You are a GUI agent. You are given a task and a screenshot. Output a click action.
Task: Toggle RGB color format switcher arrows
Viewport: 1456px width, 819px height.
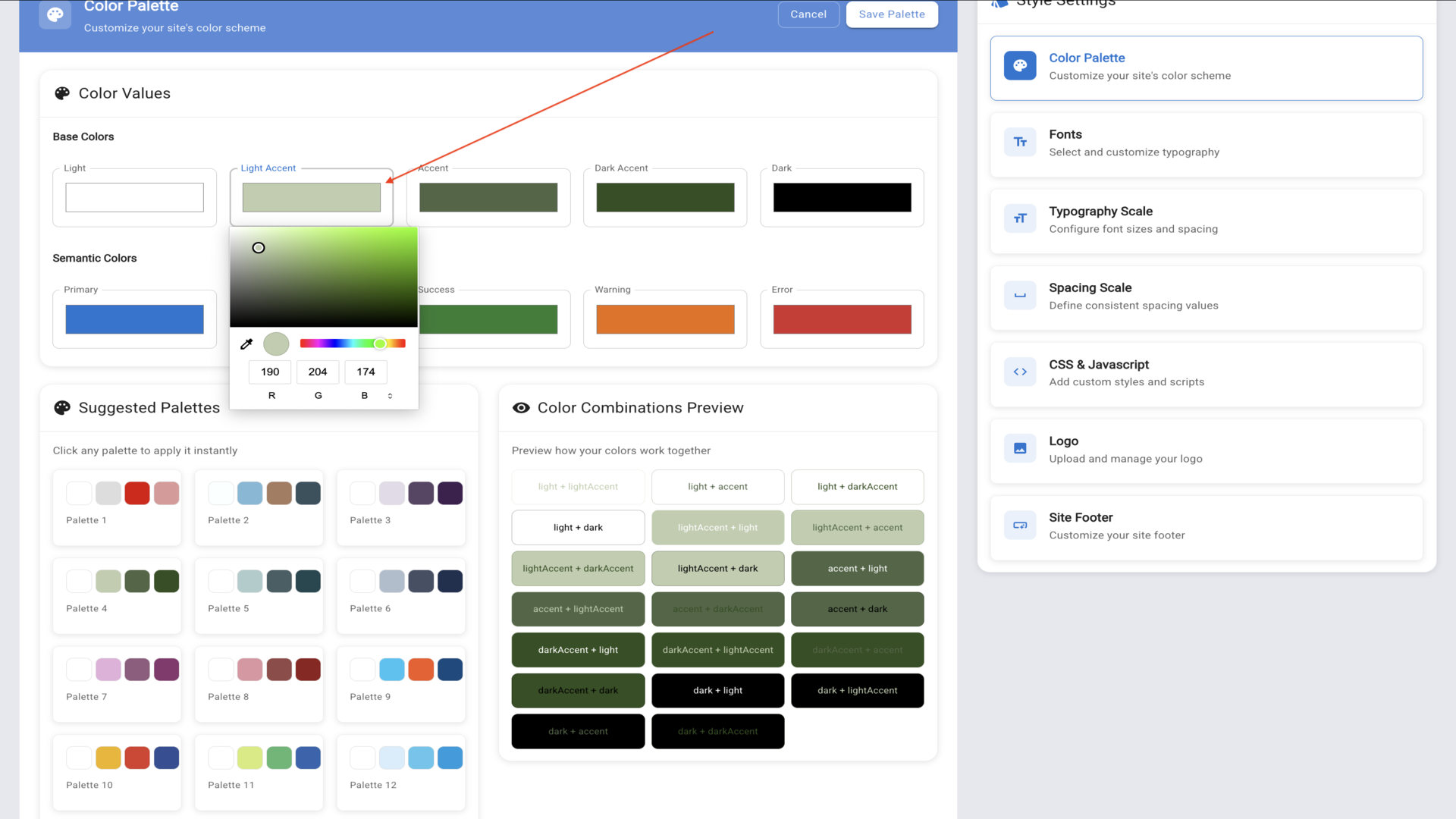click(390, 396)
